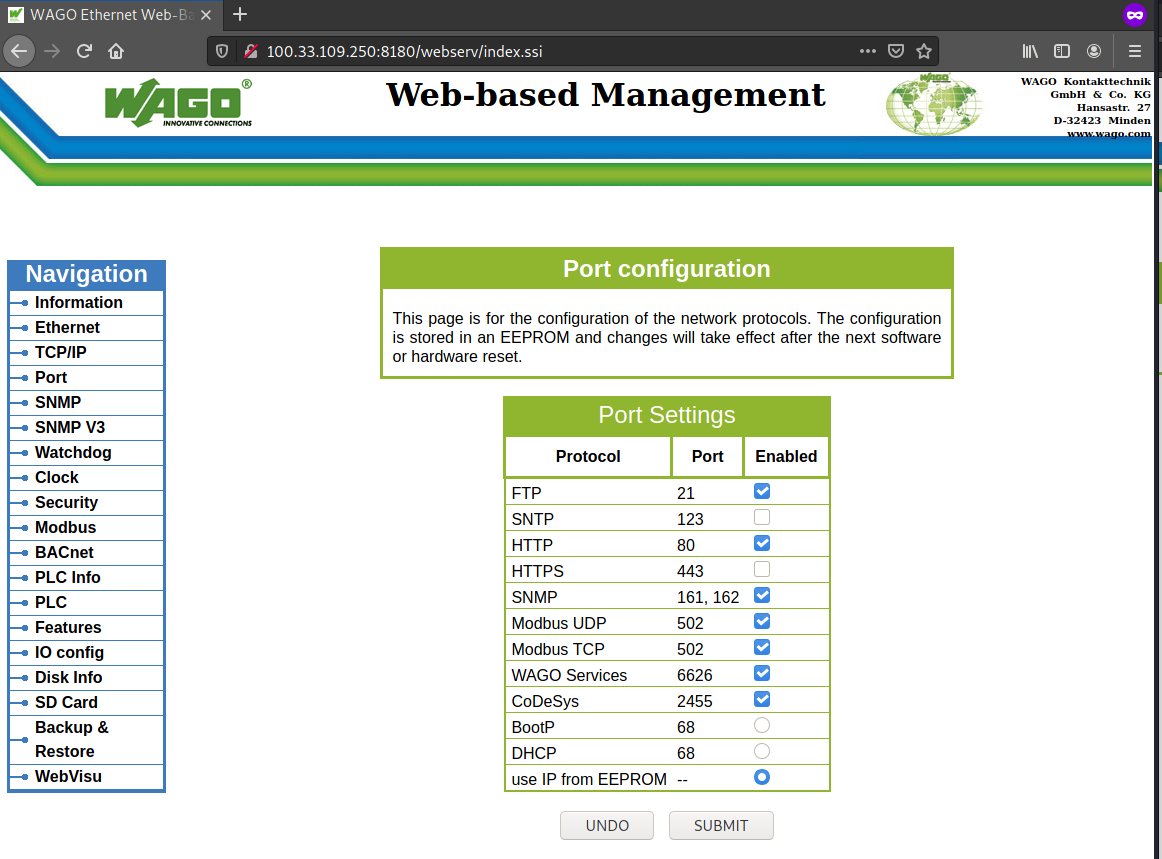Go to the TCP/IP page
1162x859 pixels.
(x=60, y=352)
